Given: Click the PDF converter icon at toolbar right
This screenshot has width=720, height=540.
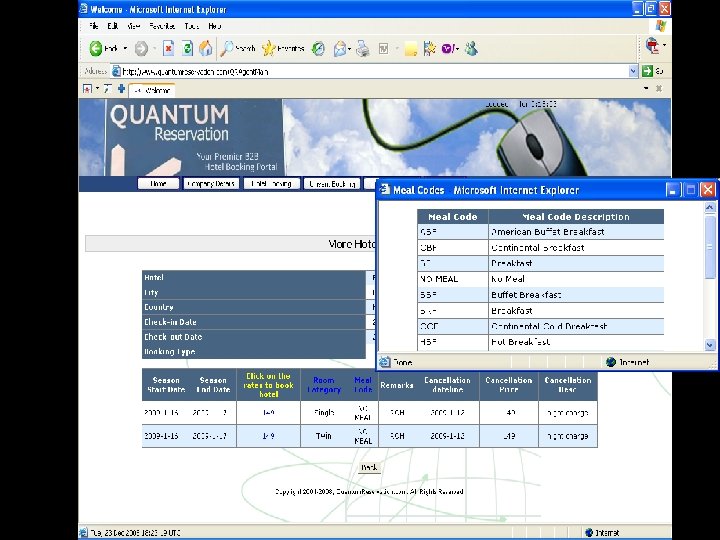Looking at the screenshot, I should click(x=652, y=45).
